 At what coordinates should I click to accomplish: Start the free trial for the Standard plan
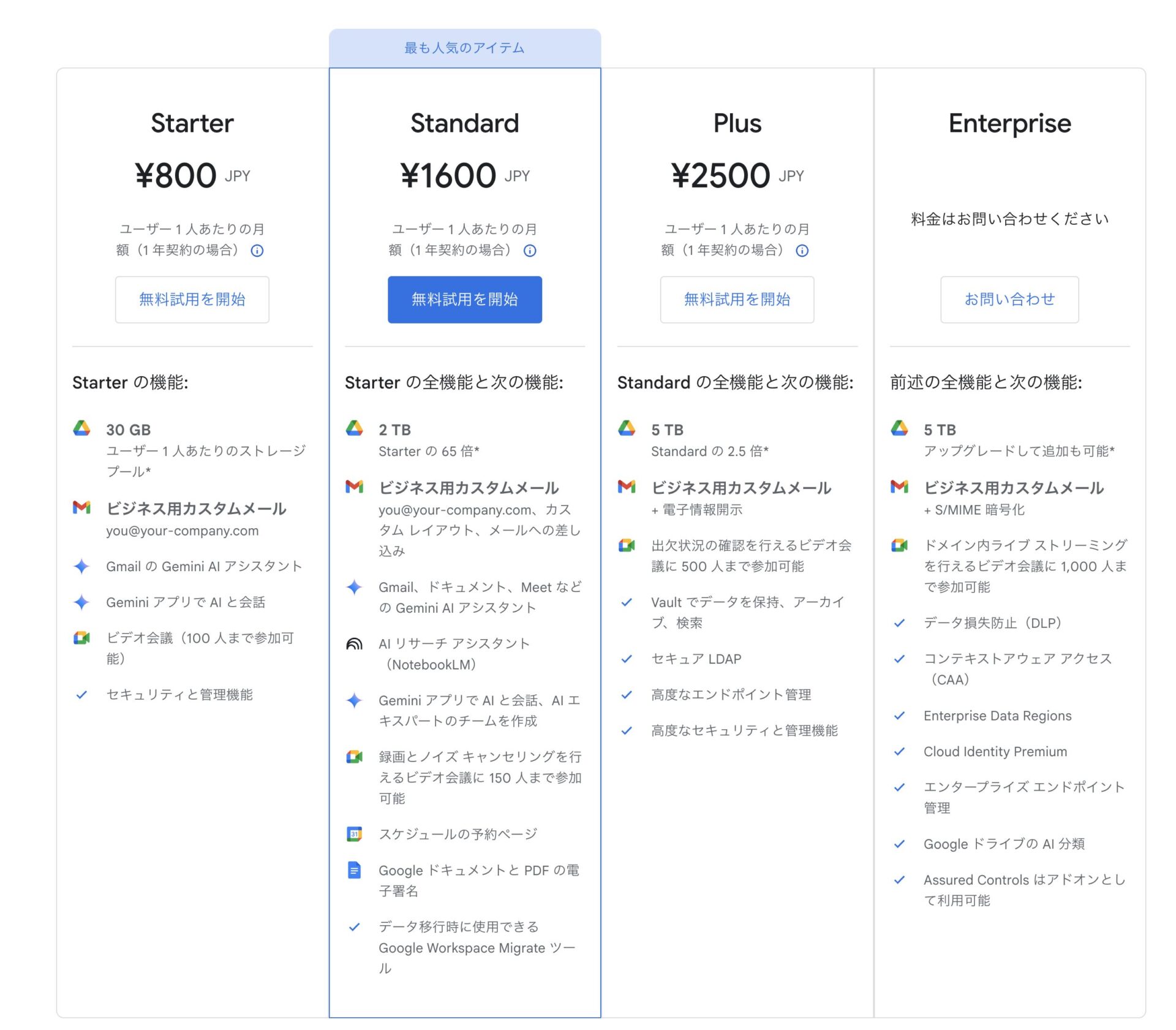465,300
